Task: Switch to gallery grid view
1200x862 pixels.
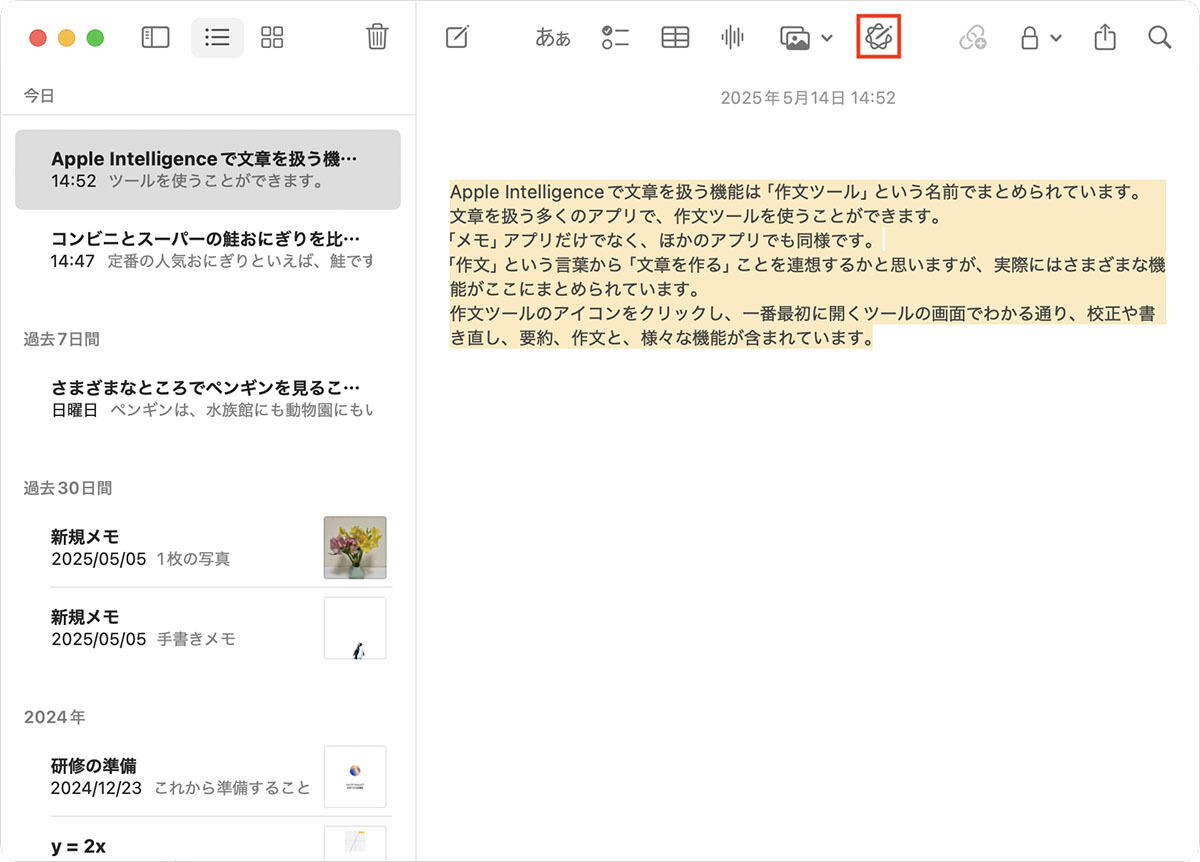Action: pos(272,38)
